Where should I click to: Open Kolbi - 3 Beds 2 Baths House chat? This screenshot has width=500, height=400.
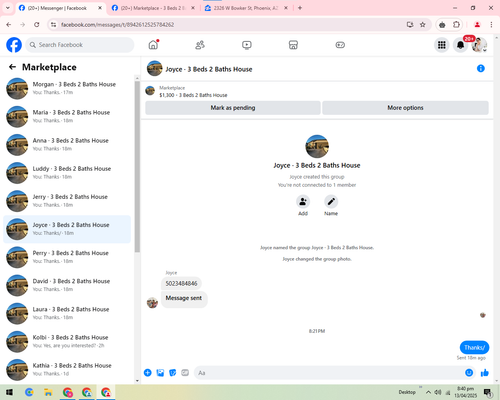click(67, 341)
